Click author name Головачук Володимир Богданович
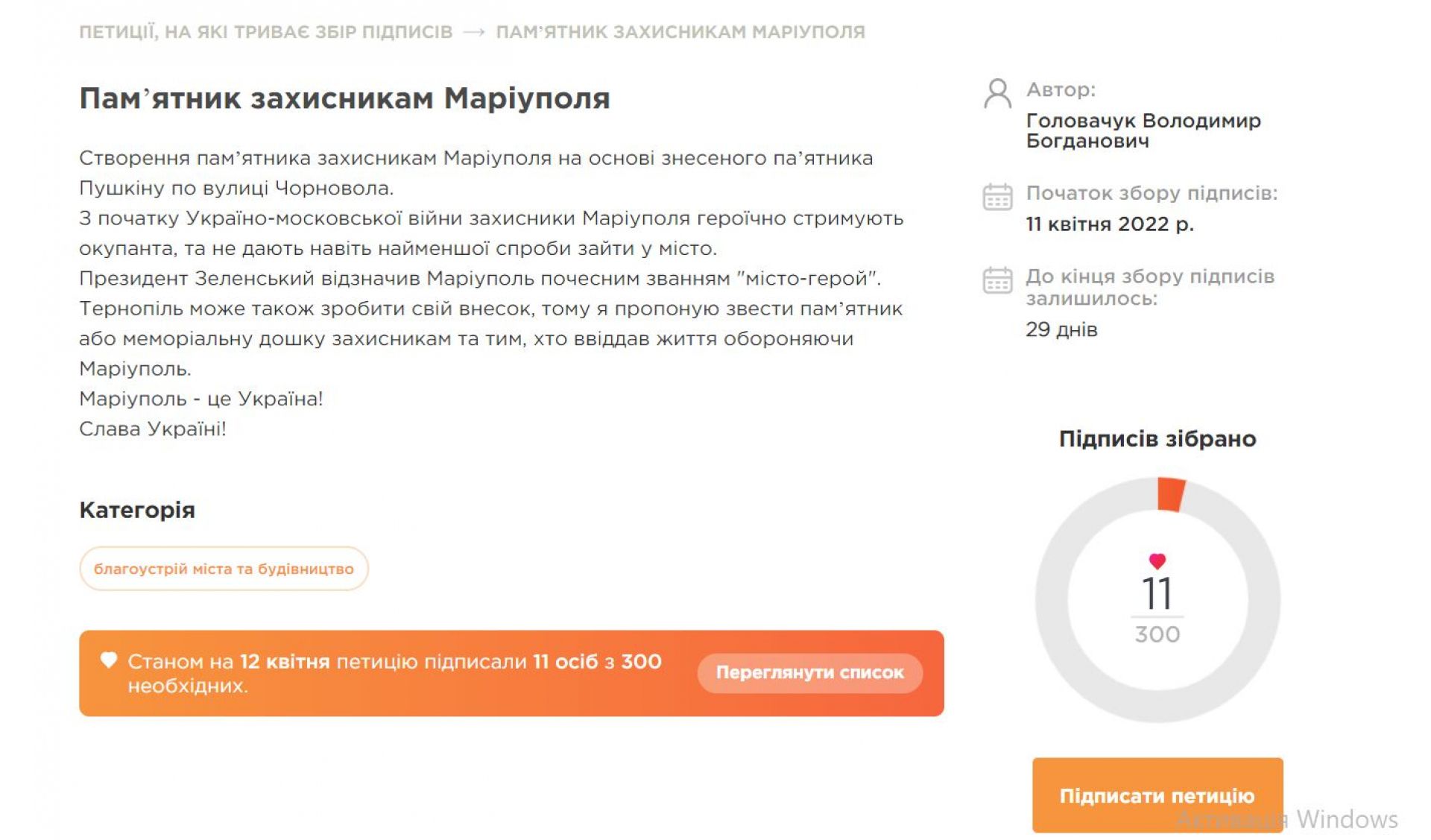The width and height of the screenshot is (1431, 840). [1143, 130]
